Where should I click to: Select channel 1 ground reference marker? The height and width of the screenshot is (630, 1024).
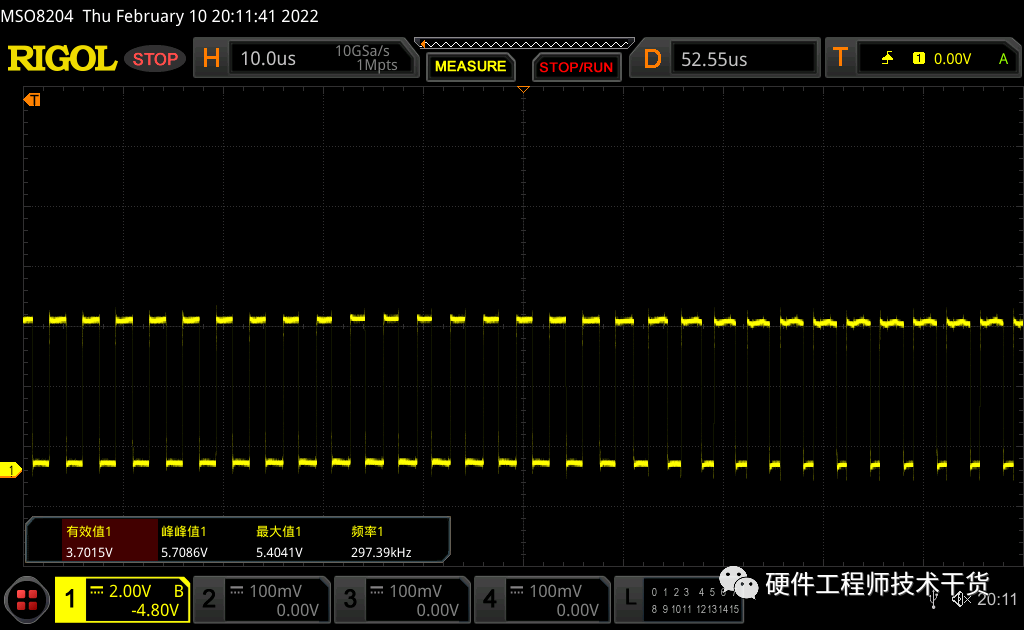(x=10, y=470)
